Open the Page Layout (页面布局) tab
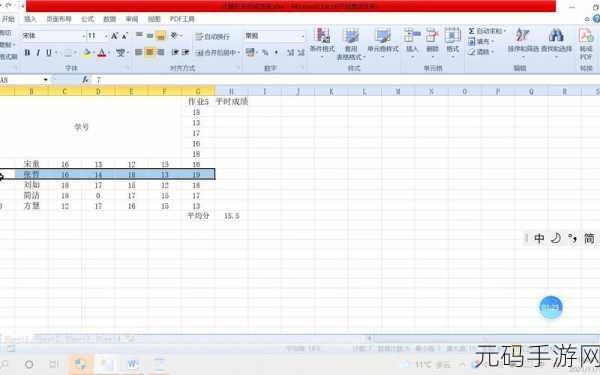Image resolution: width=600 pixels, height=375 pixels. pos(59,19)
